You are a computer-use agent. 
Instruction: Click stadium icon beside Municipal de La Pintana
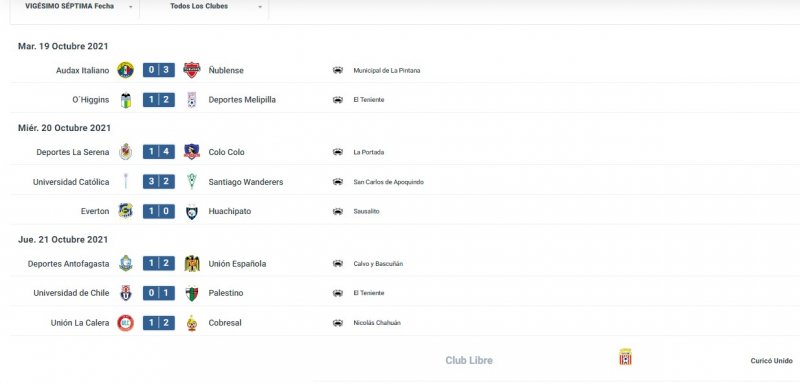[x=338, y=70]
